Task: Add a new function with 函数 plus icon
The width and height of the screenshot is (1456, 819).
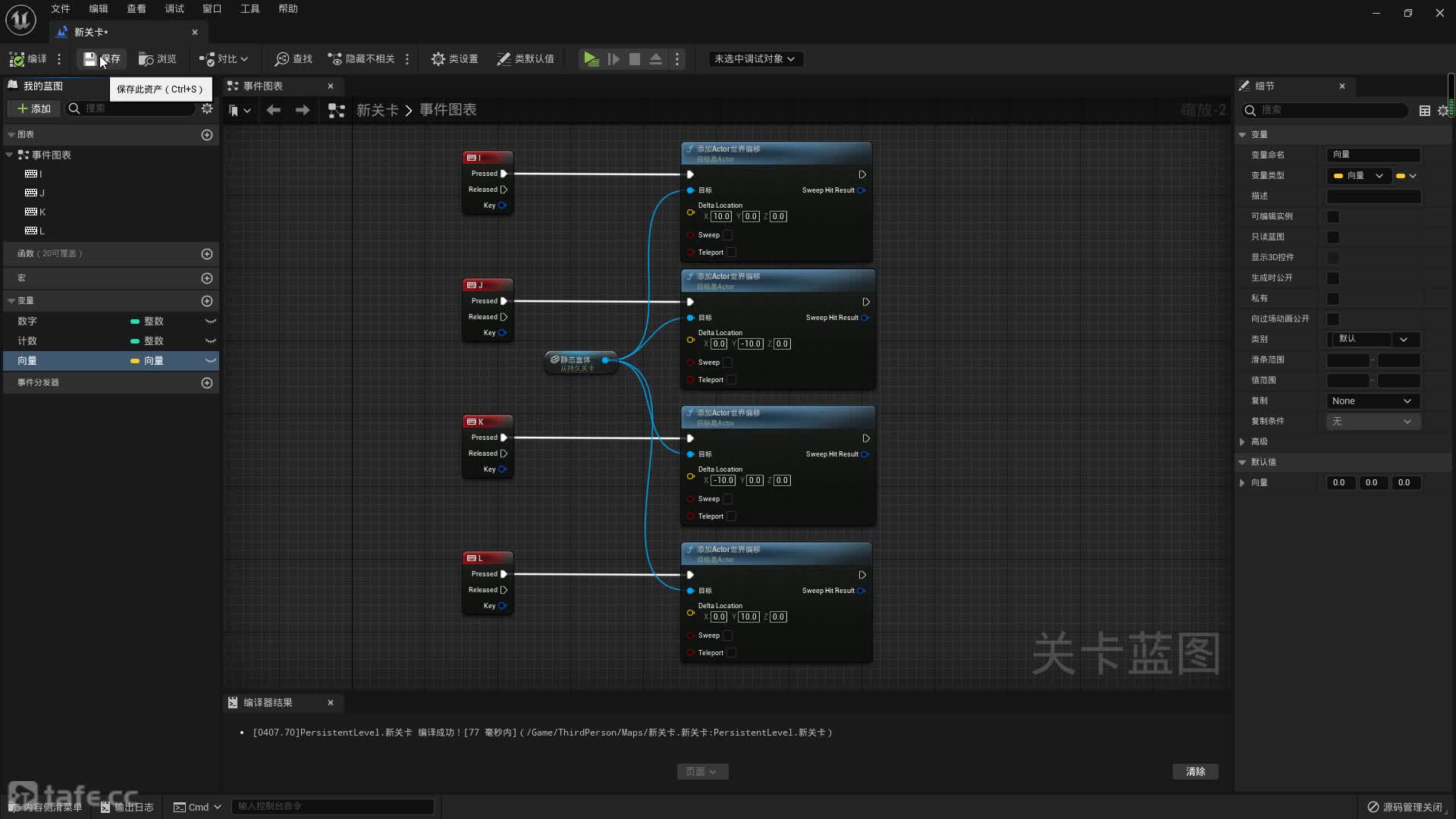Action: point(207,254)
